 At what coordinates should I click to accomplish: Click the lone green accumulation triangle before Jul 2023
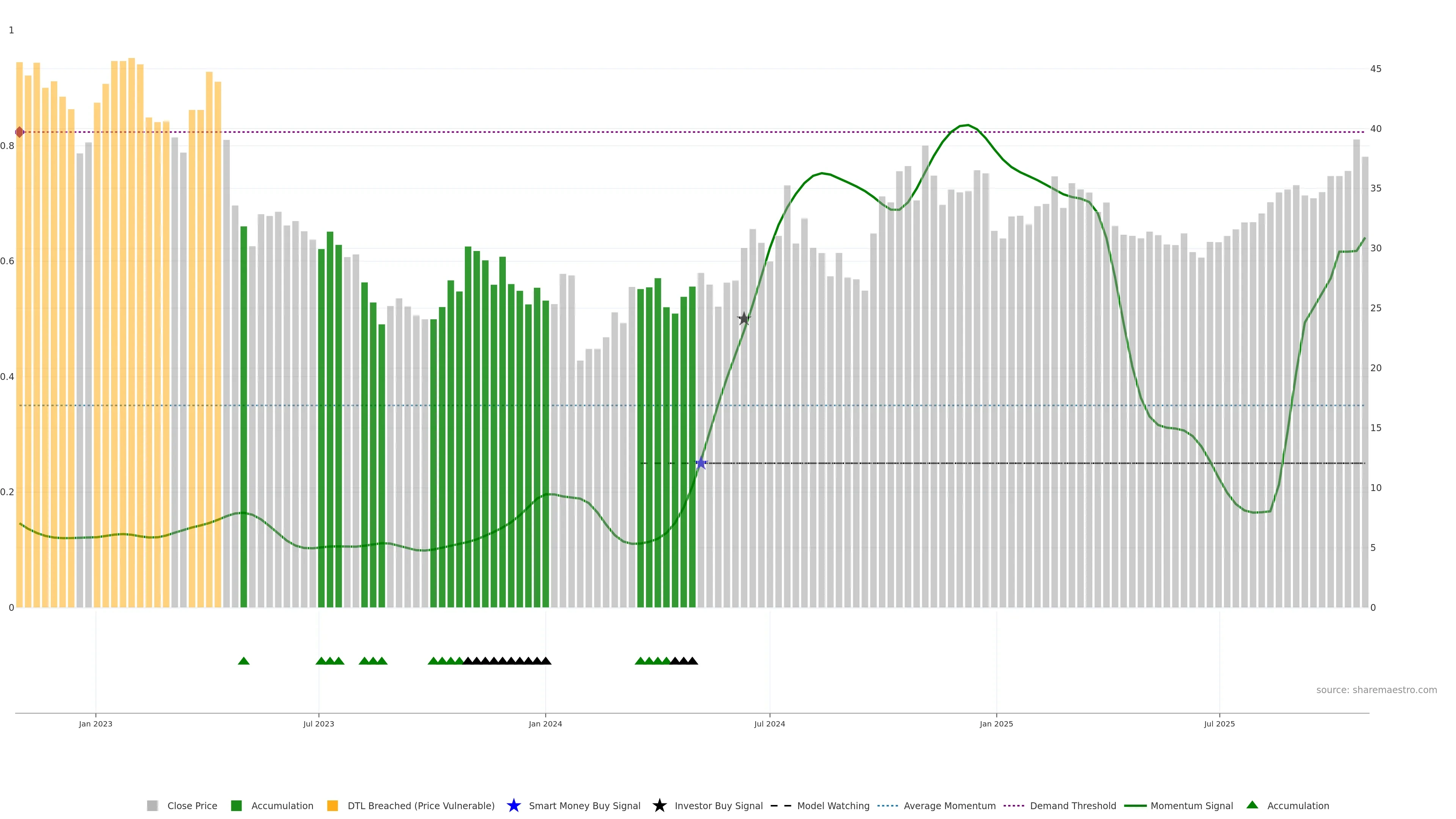tap(243, 661)
